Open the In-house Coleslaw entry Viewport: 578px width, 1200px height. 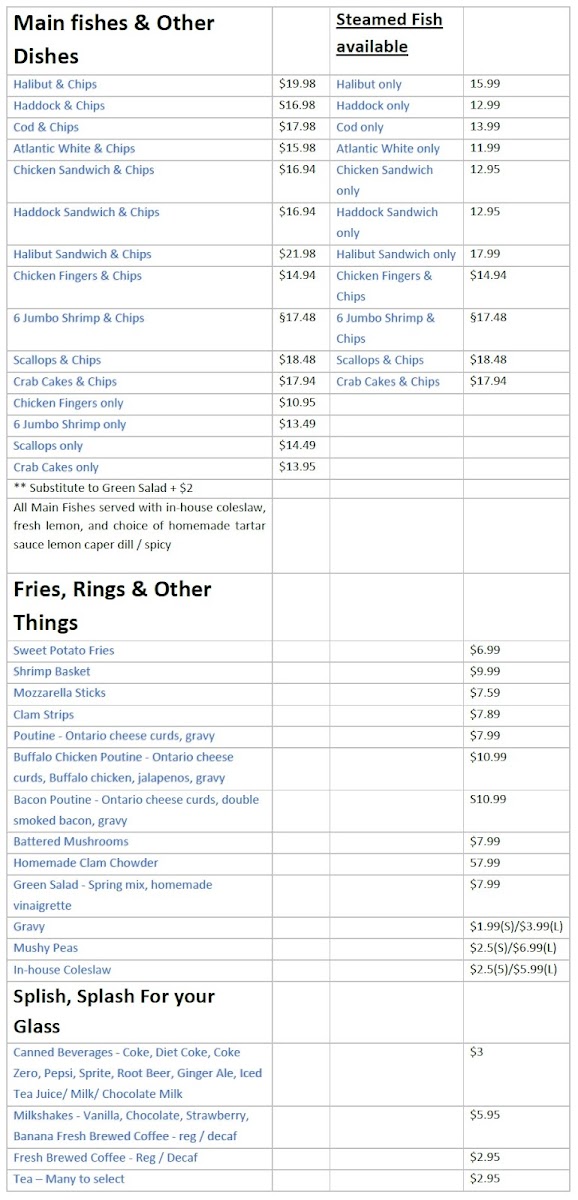coord(62,970)
